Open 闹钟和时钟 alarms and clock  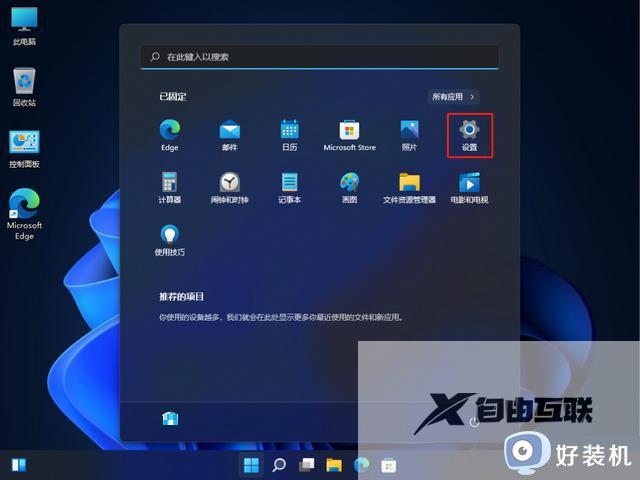tap(229, 188)
